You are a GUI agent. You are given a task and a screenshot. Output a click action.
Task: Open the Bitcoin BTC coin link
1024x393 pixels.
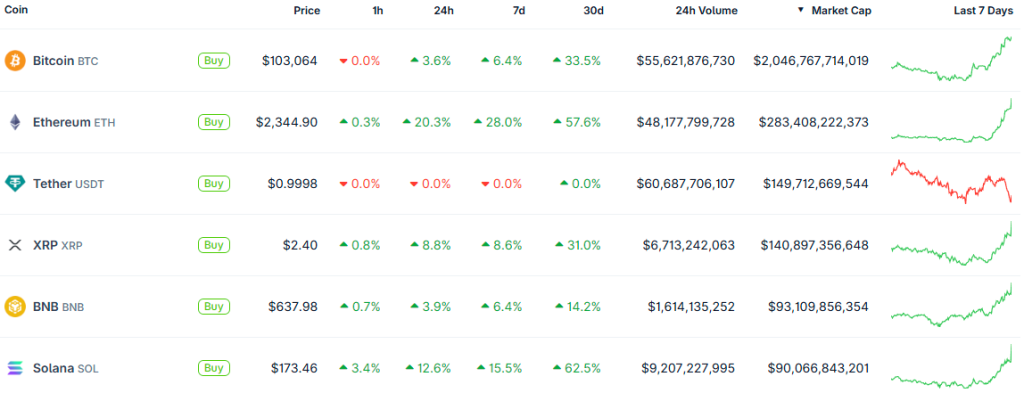pos(65,61)
